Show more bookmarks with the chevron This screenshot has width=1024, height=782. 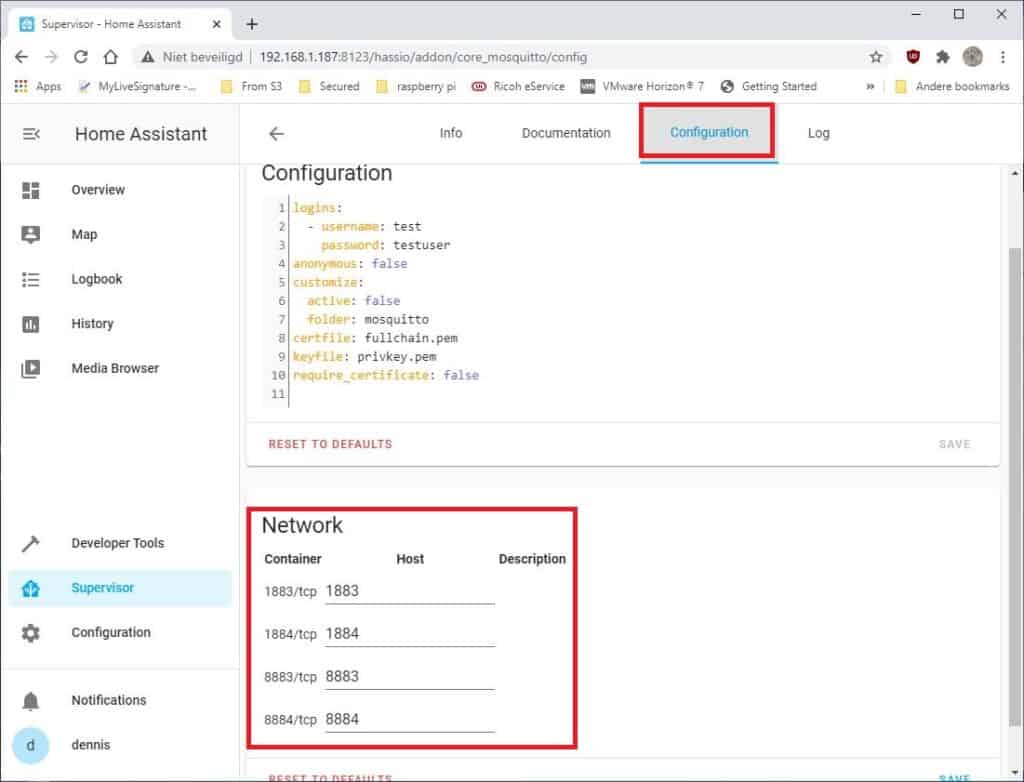click(870, 86)
